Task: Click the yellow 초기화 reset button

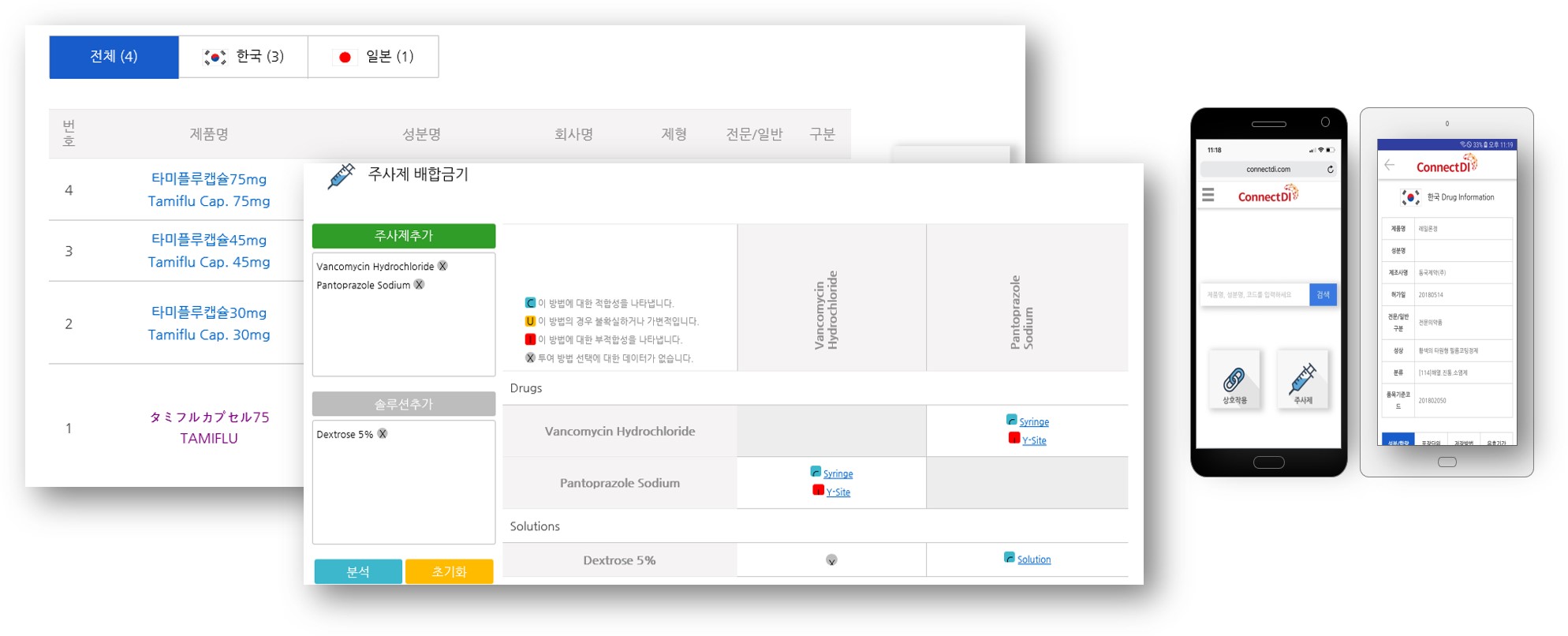Action: click(x=449, y=571)
